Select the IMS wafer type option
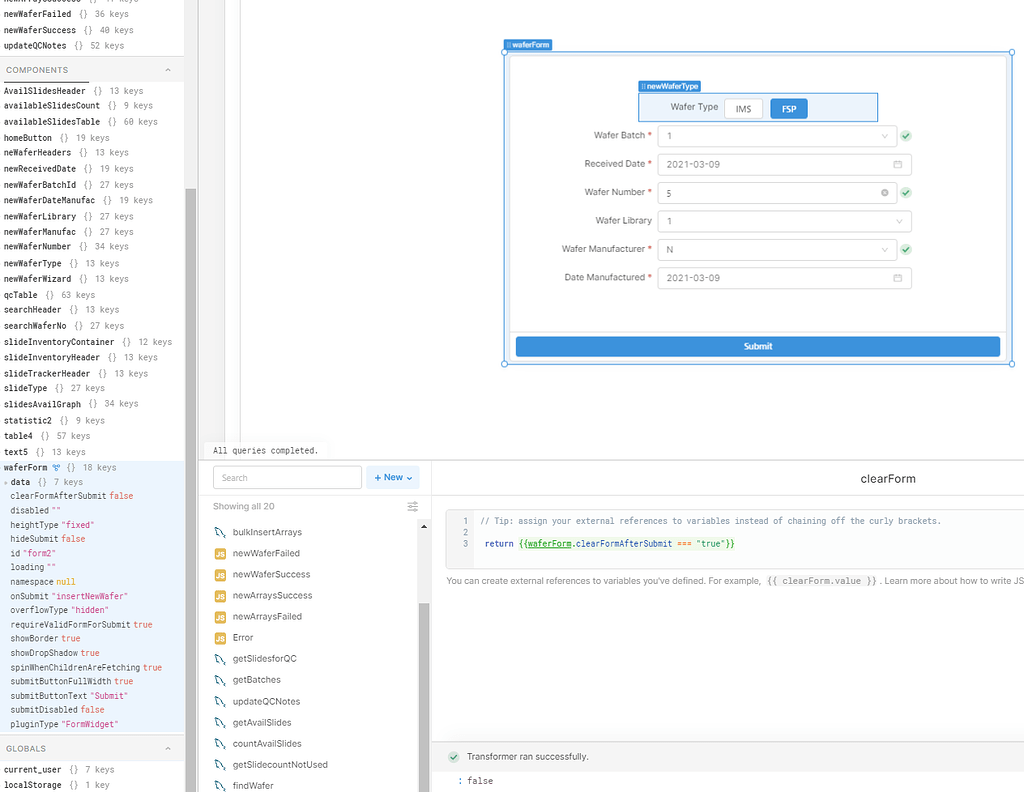 click(744, 107)
